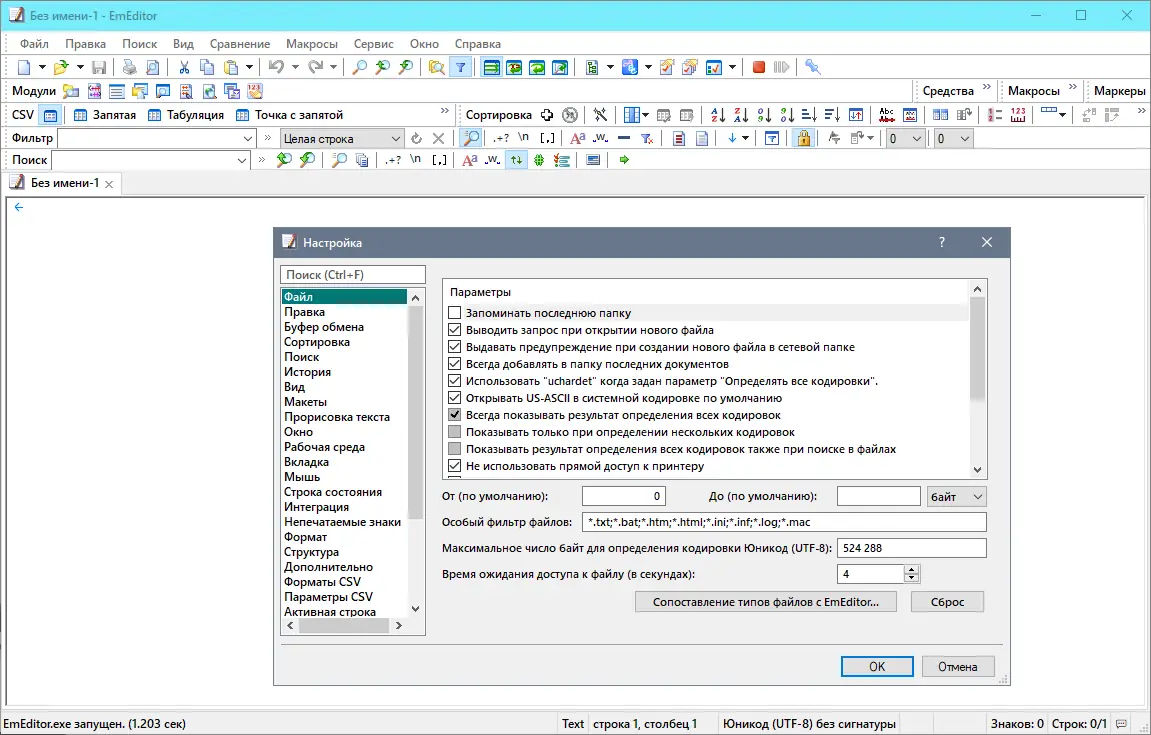Click the refresh icon in Filter toolbar
The height and width of the screenshot is (735, 1151).
[x=416, y=138]
